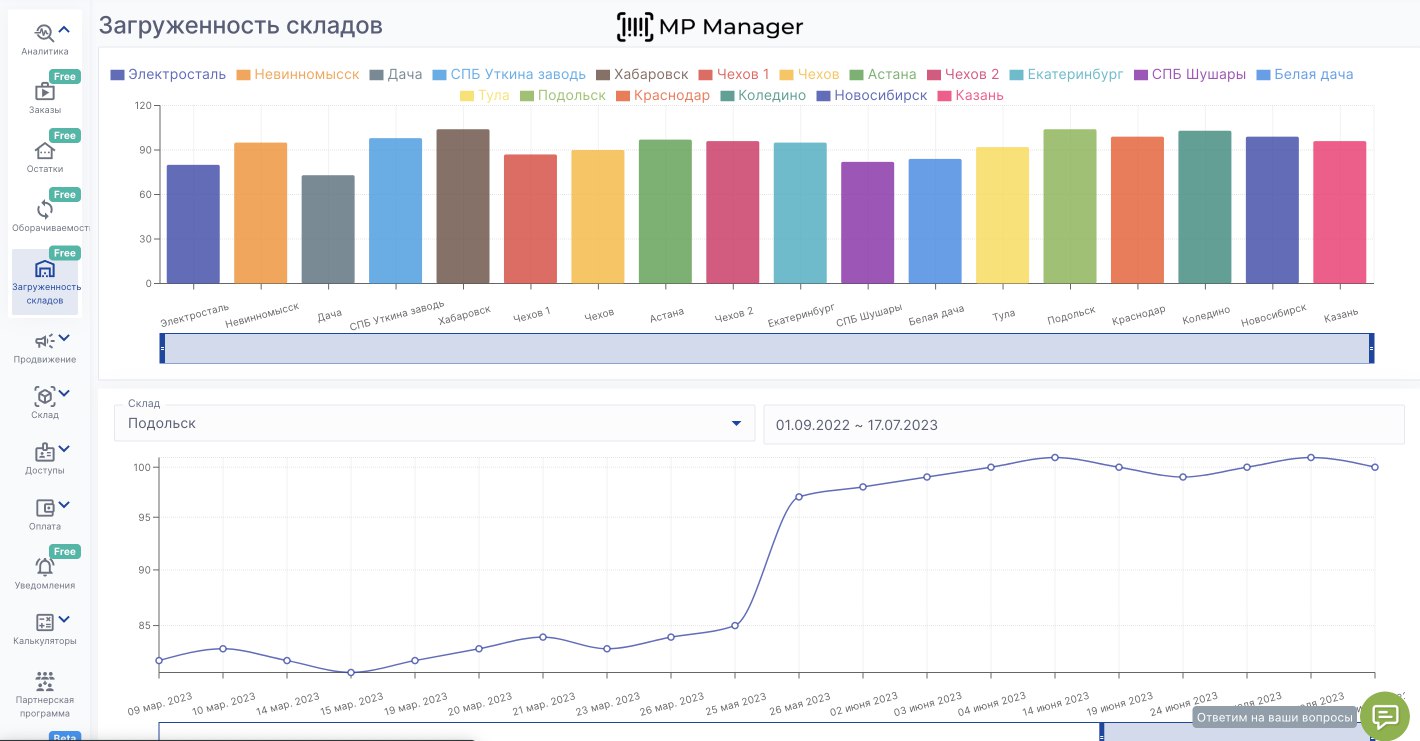1420x741 pixels.
Task: Open the chat support icon
Action: point(1385,716)
